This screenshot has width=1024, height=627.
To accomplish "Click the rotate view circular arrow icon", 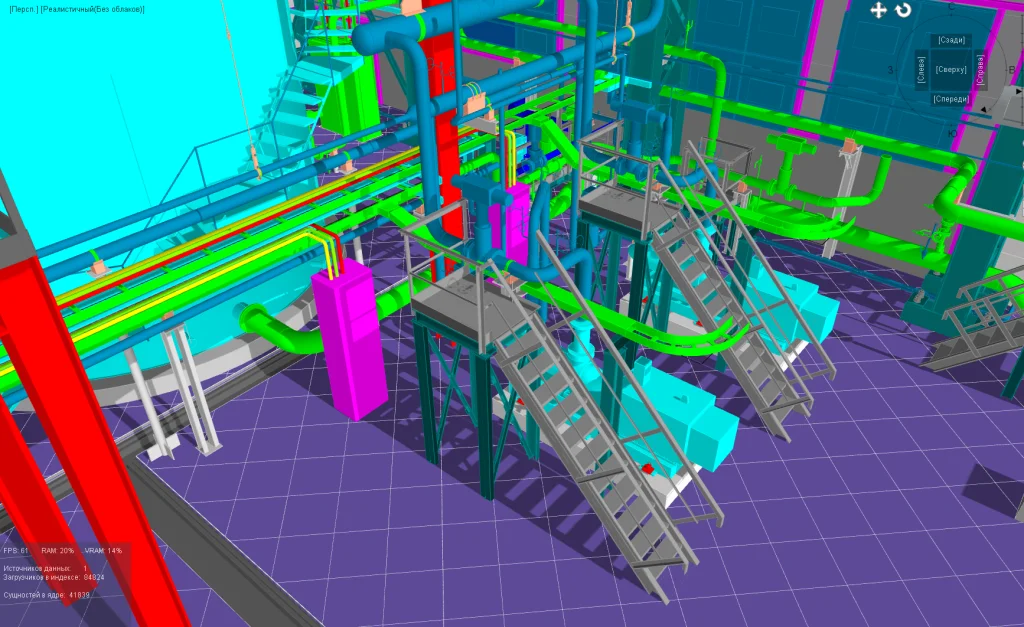I will click(x=903, y=10).
